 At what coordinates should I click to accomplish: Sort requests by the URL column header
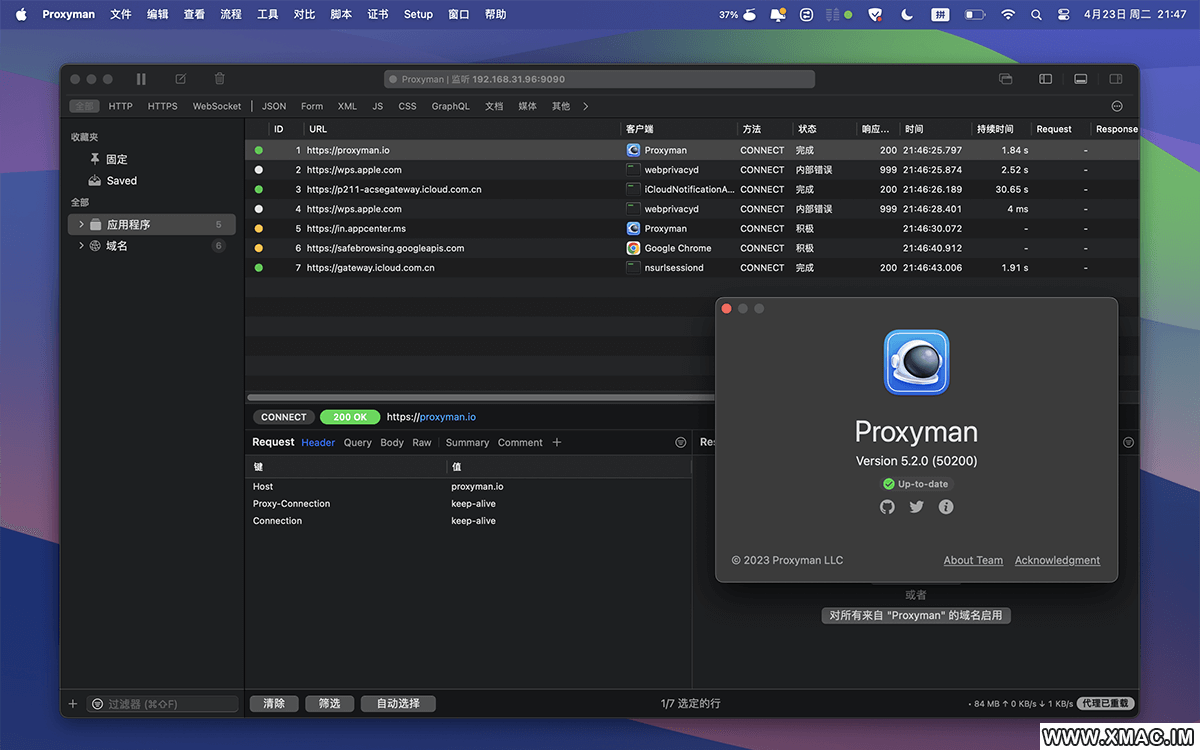pyautogui.click(x=463, y=129)
